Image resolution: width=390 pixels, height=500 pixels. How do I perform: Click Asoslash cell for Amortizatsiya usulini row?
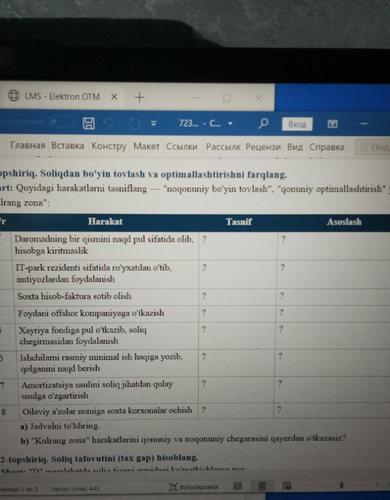332,390
